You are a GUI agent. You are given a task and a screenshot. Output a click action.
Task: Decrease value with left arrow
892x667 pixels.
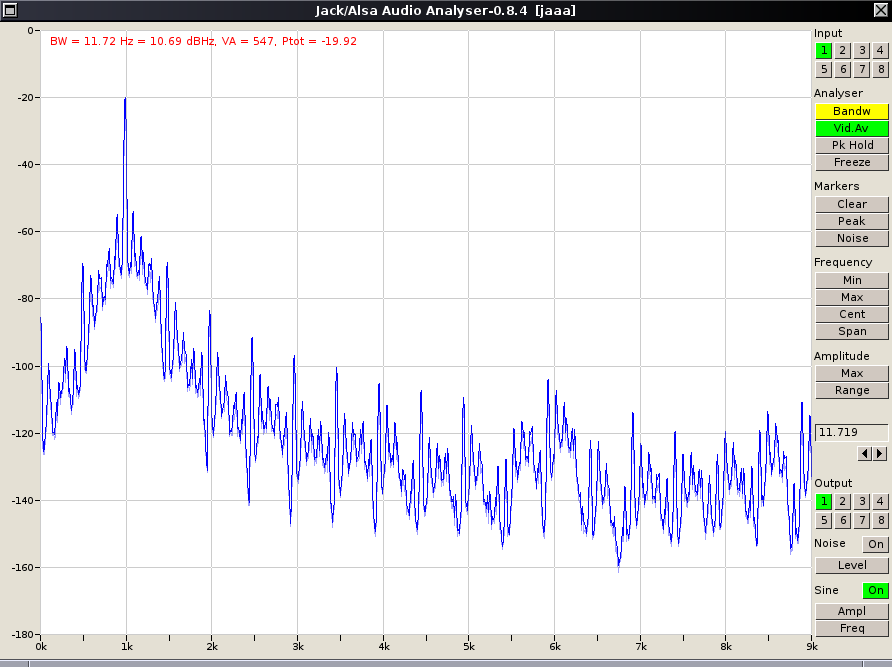[x=865, y=454]
